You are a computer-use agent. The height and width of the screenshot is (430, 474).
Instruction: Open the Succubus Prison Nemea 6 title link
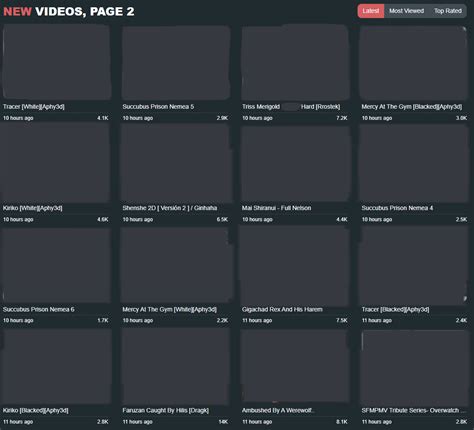click(39, 309)
